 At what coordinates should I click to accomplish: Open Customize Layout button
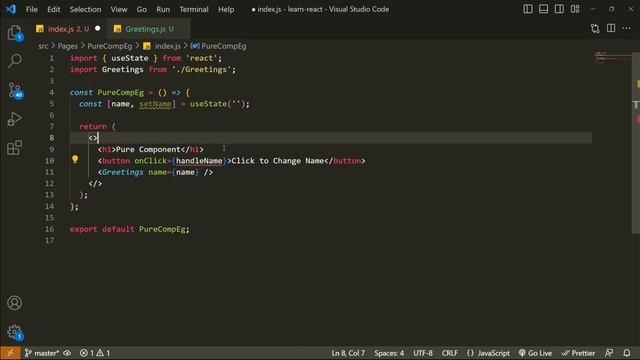point(575,9)
